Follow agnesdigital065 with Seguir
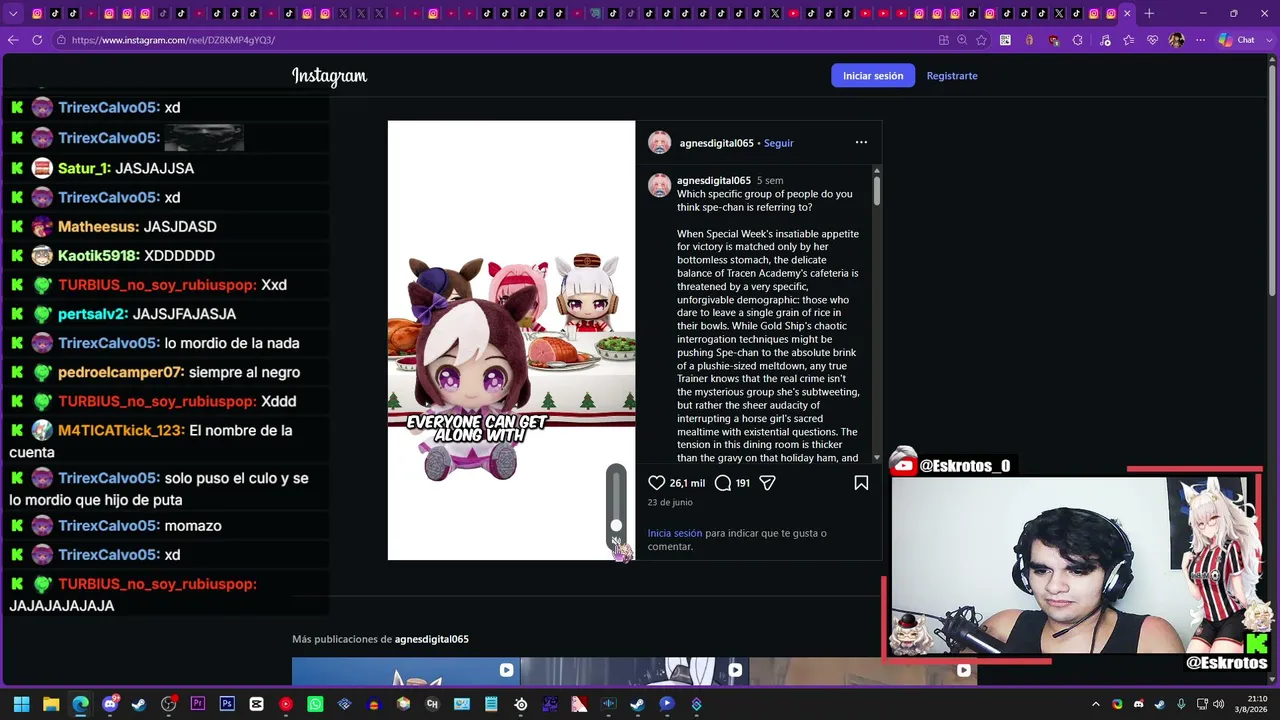Viewport: 1280px width, 720px height. click(778, 143)
